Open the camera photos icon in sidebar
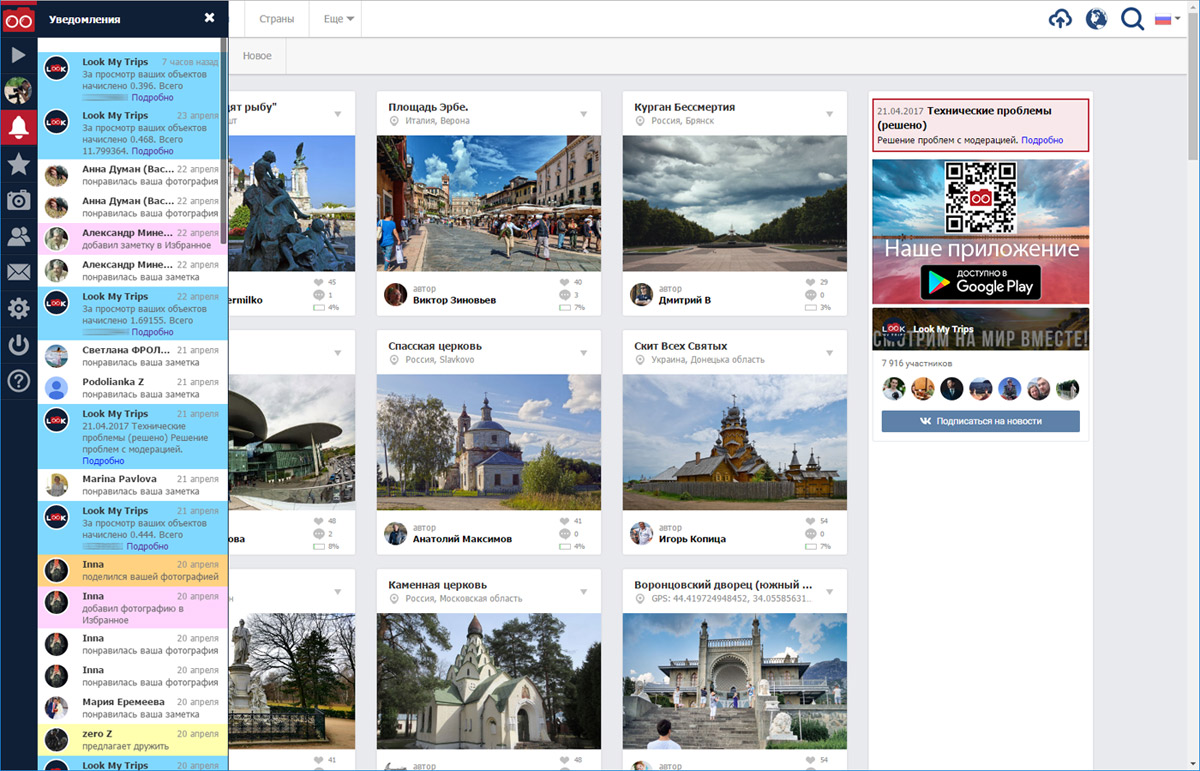 point(18,200)
